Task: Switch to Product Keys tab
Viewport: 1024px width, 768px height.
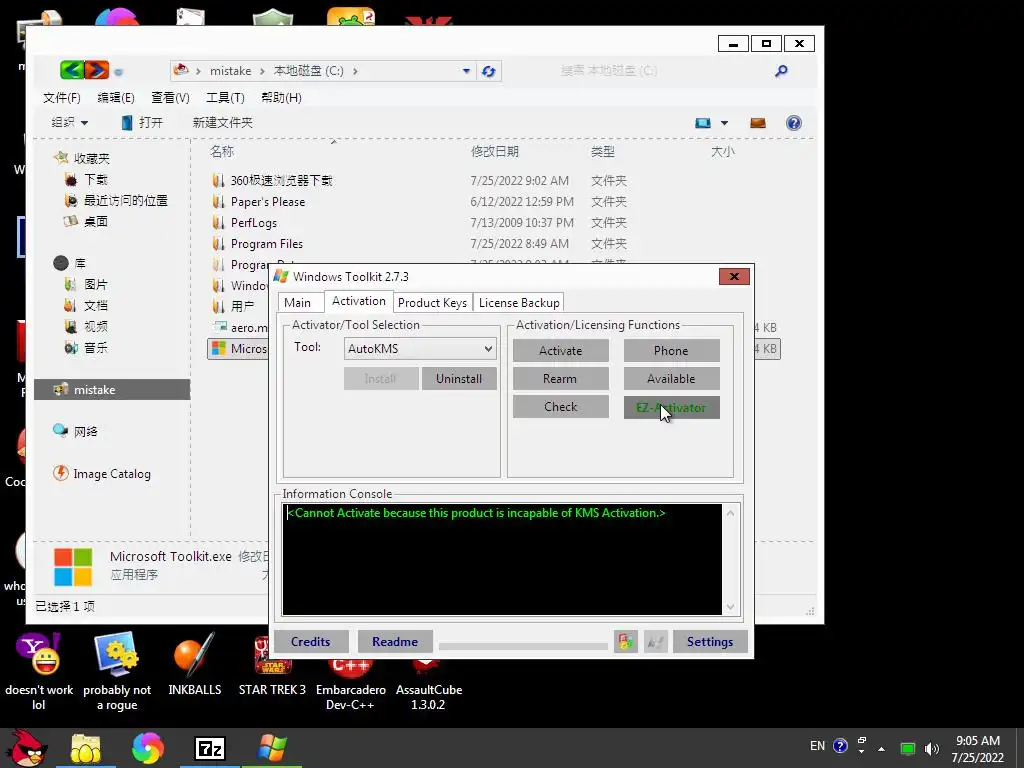Action: click(432, 302)
